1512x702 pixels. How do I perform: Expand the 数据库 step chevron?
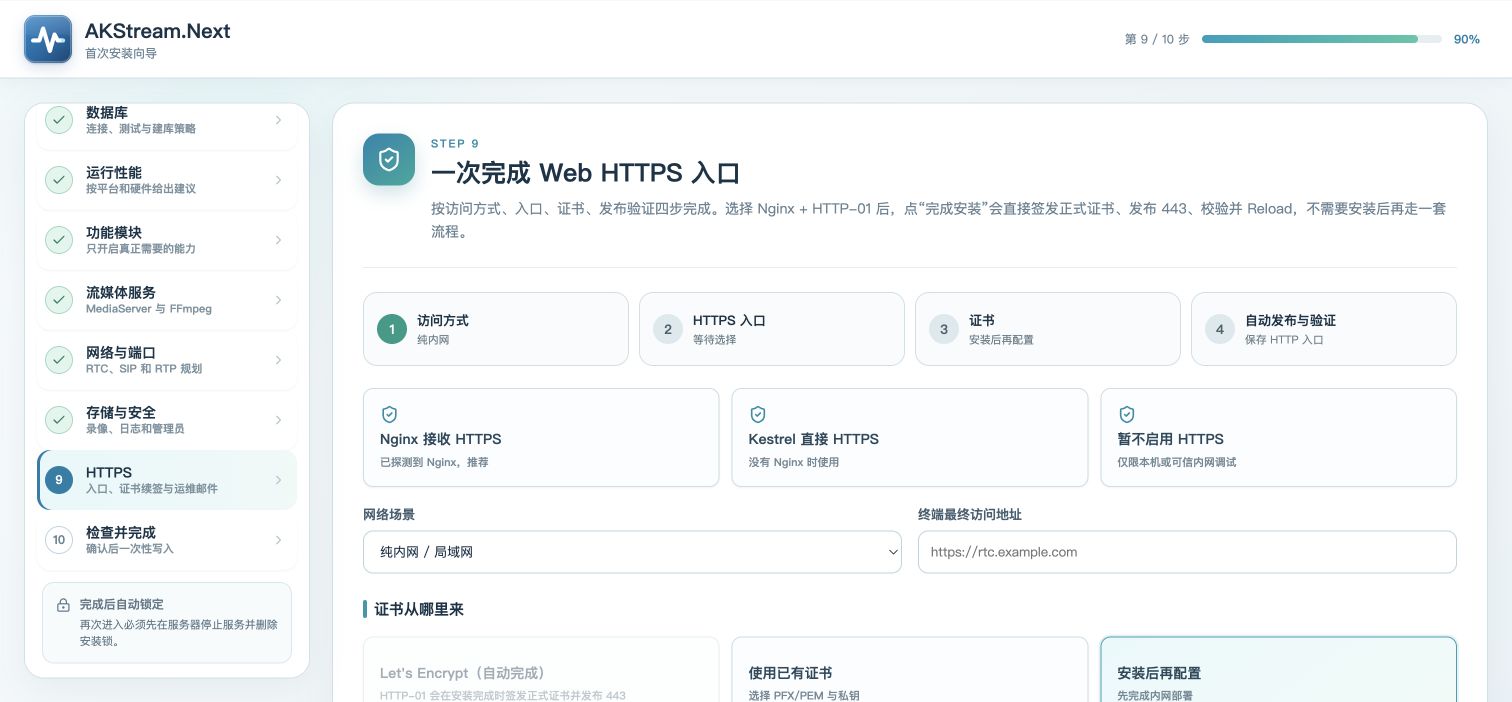(x=278, y=120)
